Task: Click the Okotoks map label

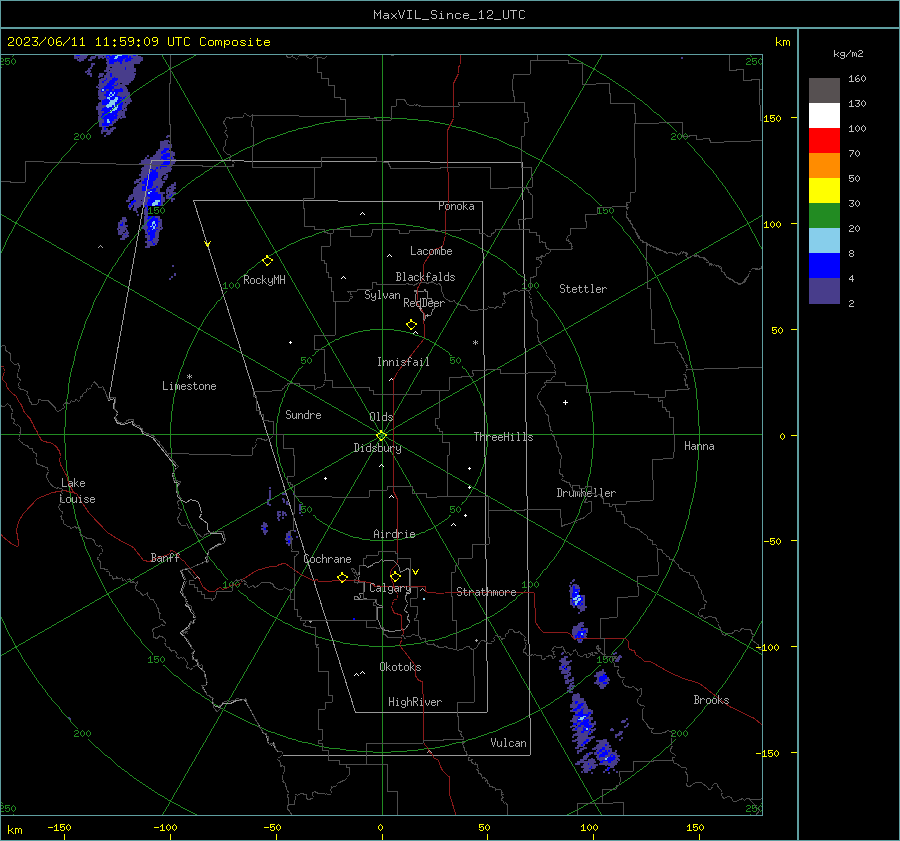Action: (400, 667)
